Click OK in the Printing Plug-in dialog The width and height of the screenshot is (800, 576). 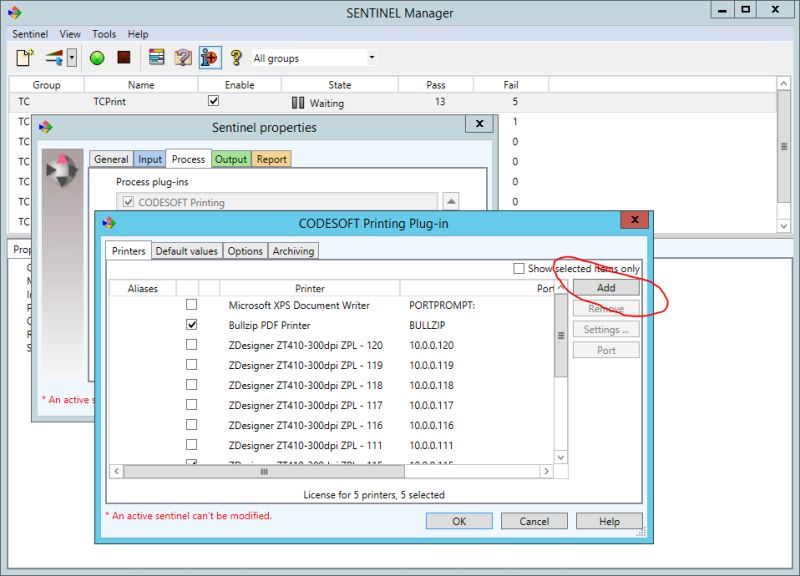[459, 521]
